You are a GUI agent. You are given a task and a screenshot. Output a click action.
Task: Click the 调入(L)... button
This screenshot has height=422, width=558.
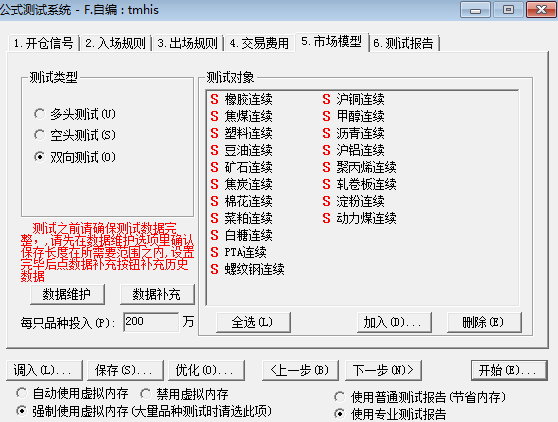44,370
